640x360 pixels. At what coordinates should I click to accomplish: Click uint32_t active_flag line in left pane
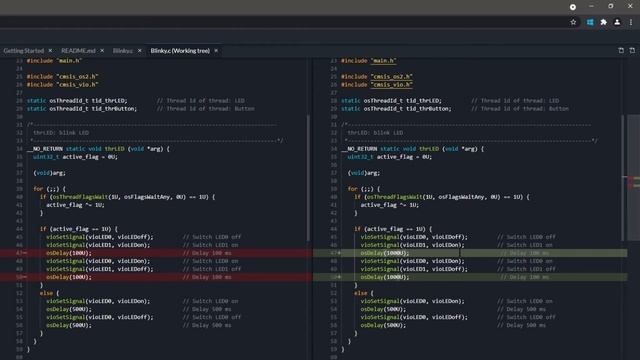coord(76,157)
